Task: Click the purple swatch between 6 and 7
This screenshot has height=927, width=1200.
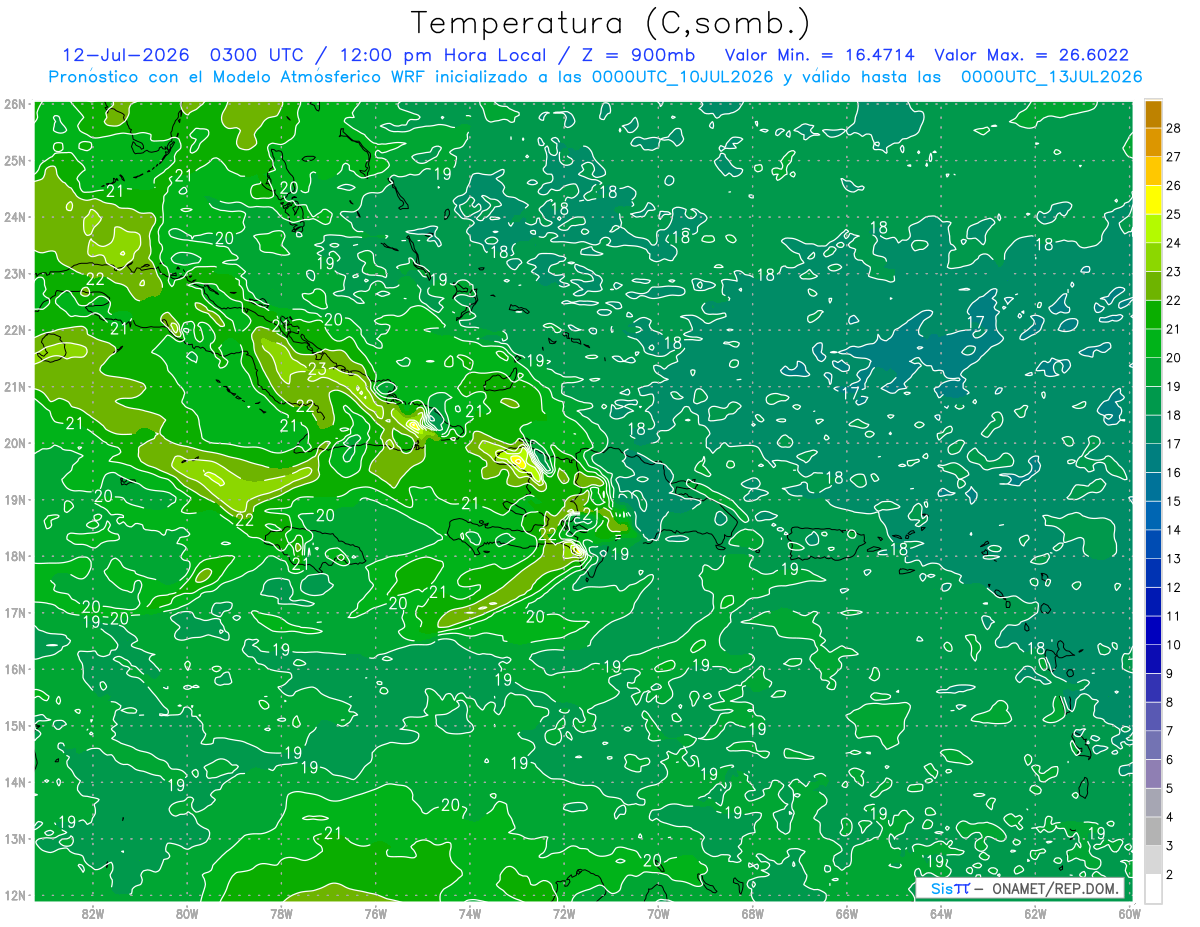Action: click(x=1153, y=745)
